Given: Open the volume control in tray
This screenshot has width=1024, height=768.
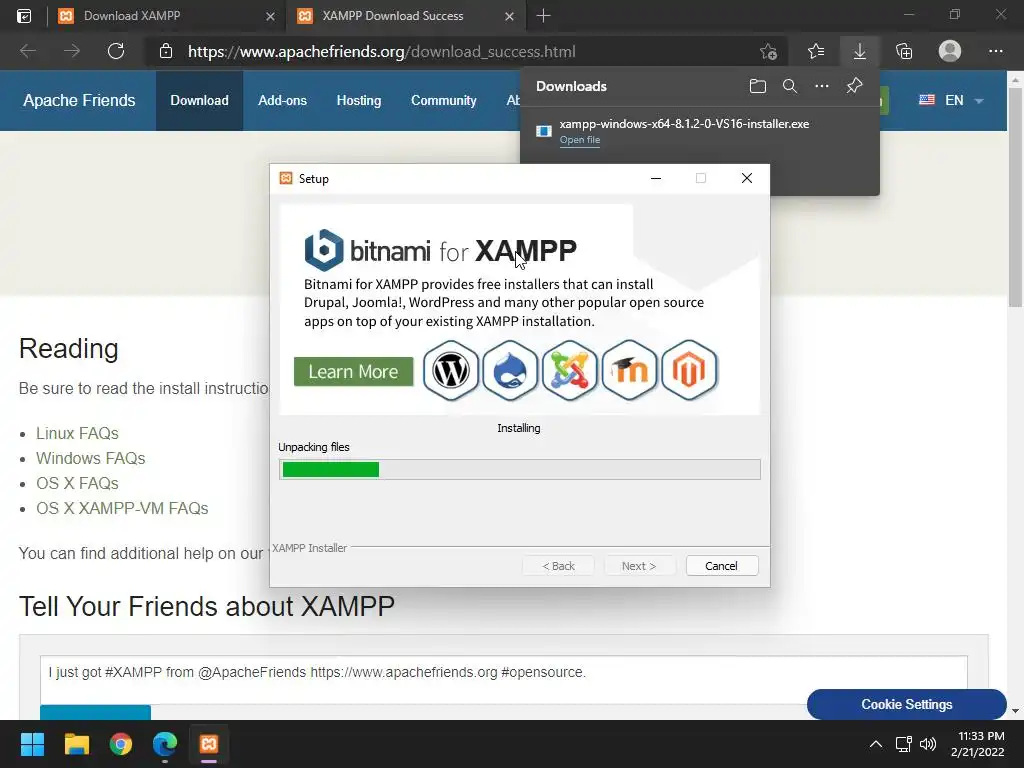Looking at the screenshot, I should (x=928, y=744).
